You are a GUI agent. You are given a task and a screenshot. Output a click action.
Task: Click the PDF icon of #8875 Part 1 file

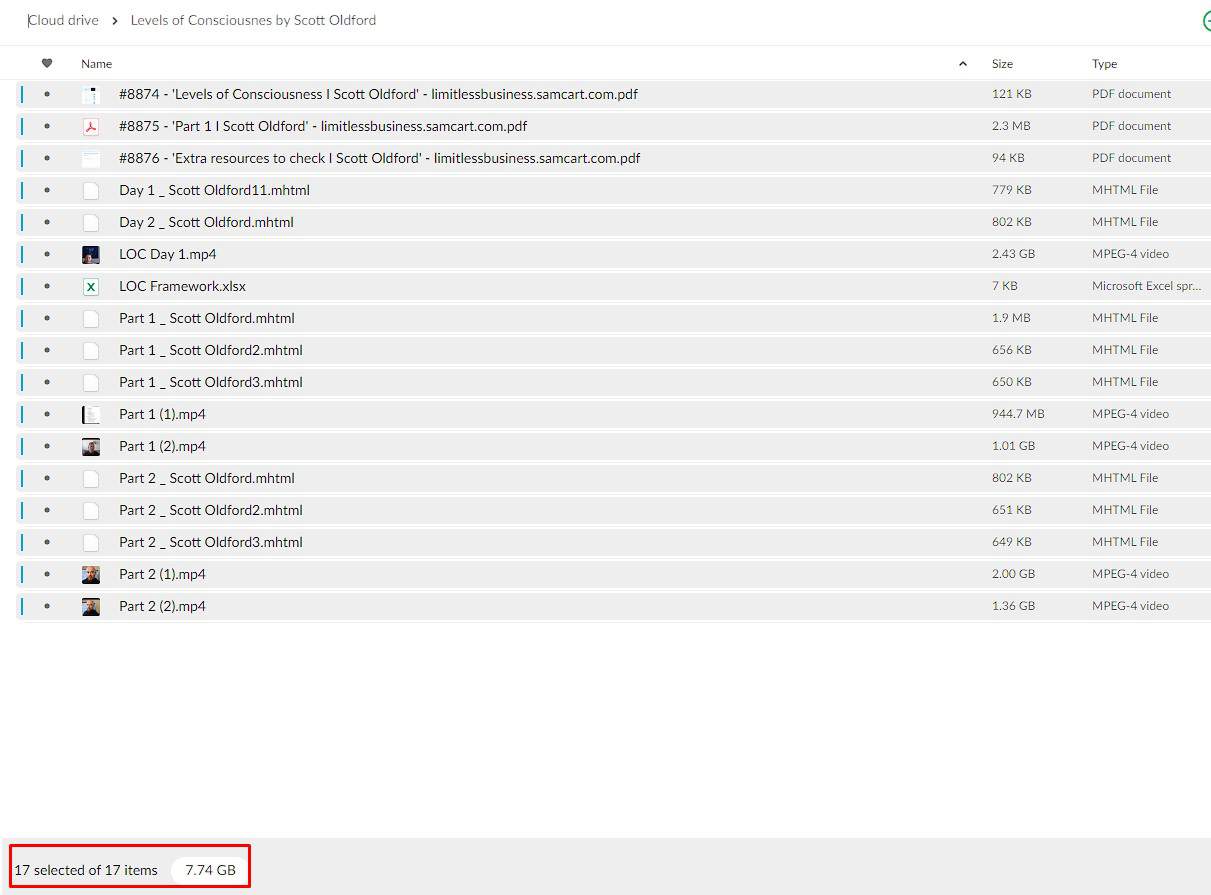[x=91, y=127]
